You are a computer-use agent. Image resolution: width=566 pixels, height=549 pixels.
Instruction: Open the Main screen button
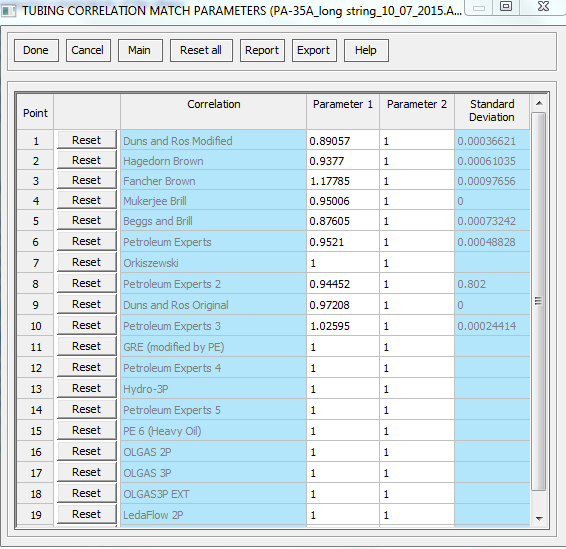pos(140,51)
